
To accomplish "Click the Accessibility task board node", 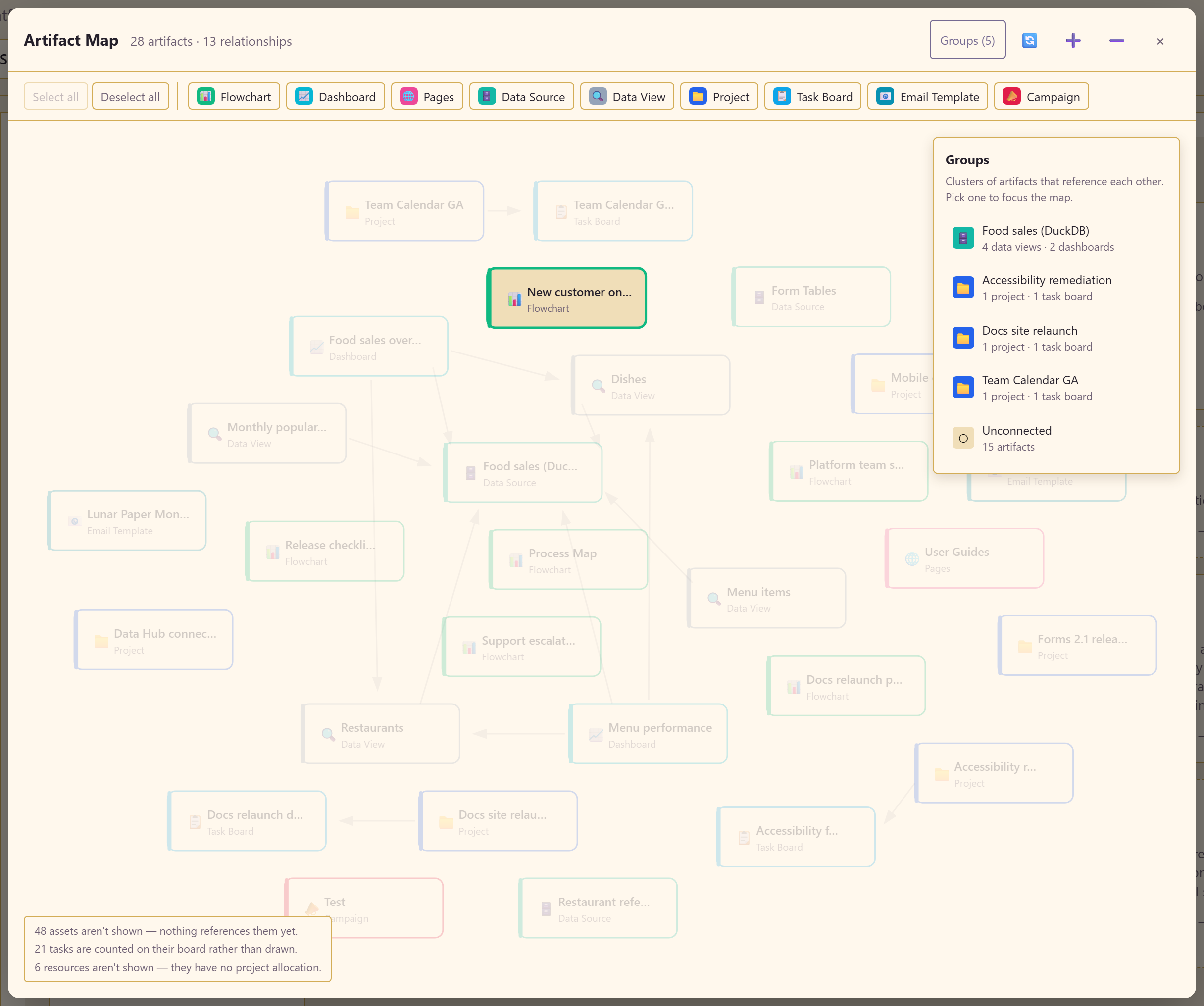I will pyautogui.click(x=796, y=837).
